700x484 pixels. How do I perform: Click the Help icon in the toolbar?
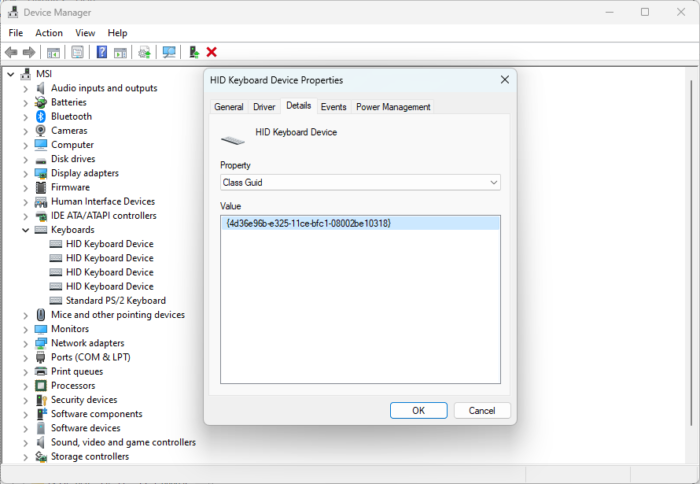click(101, 52)
